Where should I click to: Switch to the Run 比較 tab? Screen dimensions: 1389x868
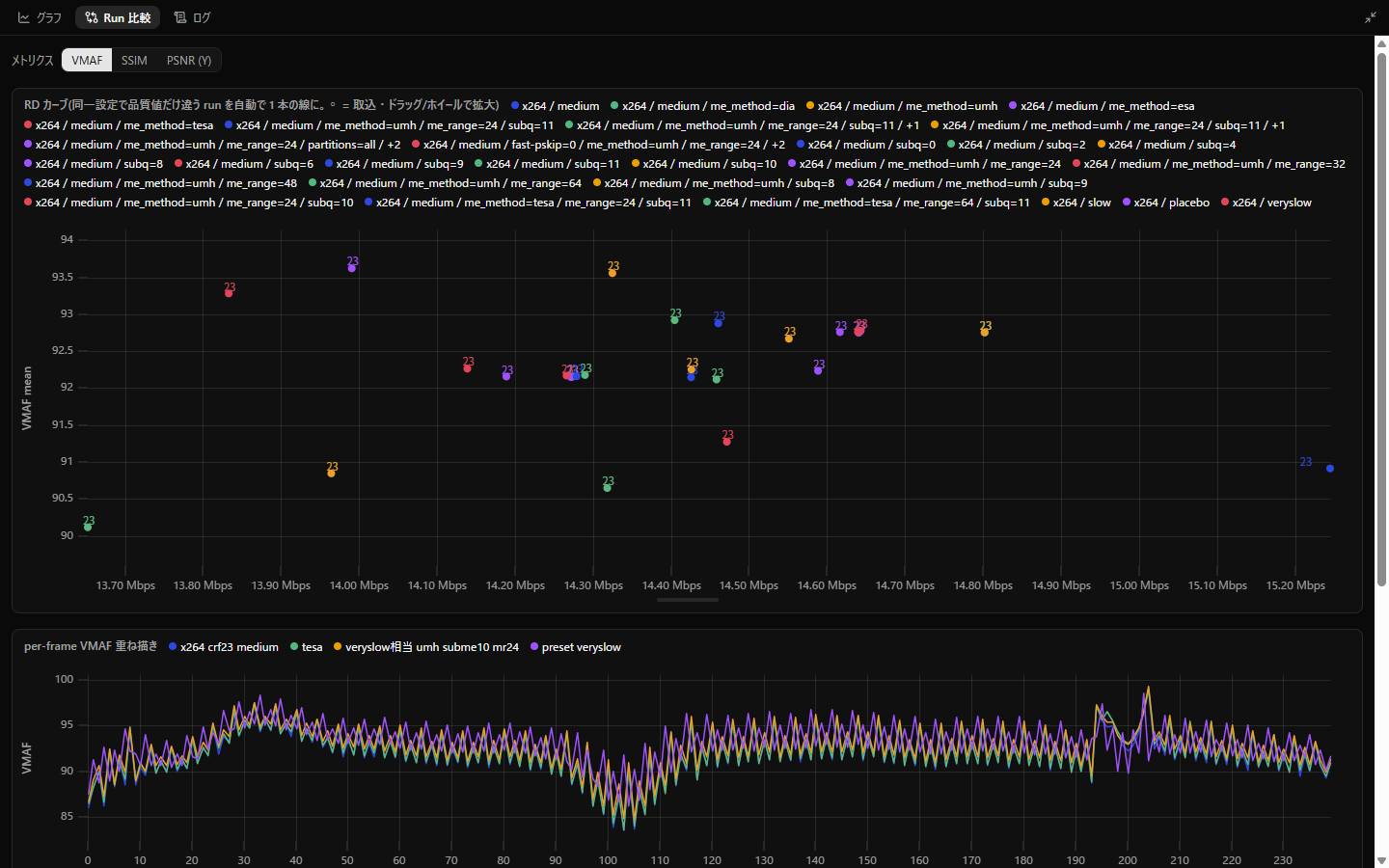click(118, 17)
